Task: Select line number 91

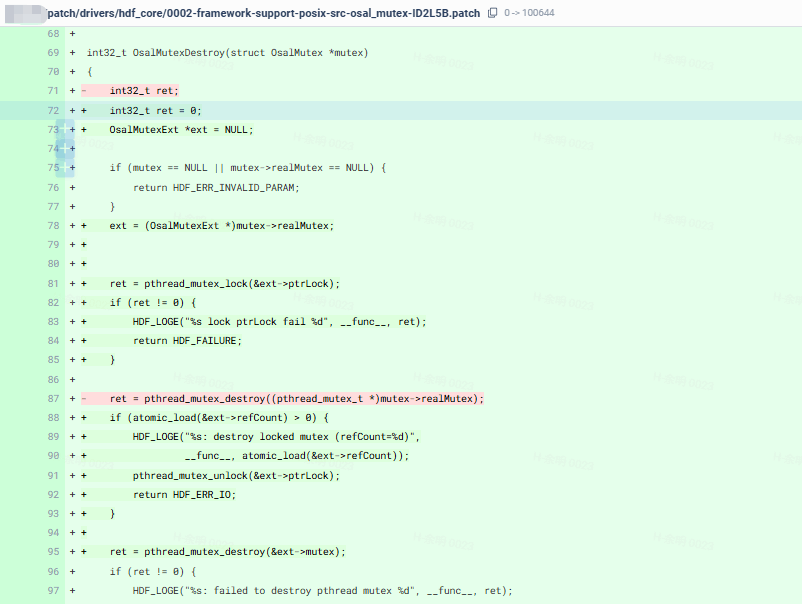Action: pos(53,476)
